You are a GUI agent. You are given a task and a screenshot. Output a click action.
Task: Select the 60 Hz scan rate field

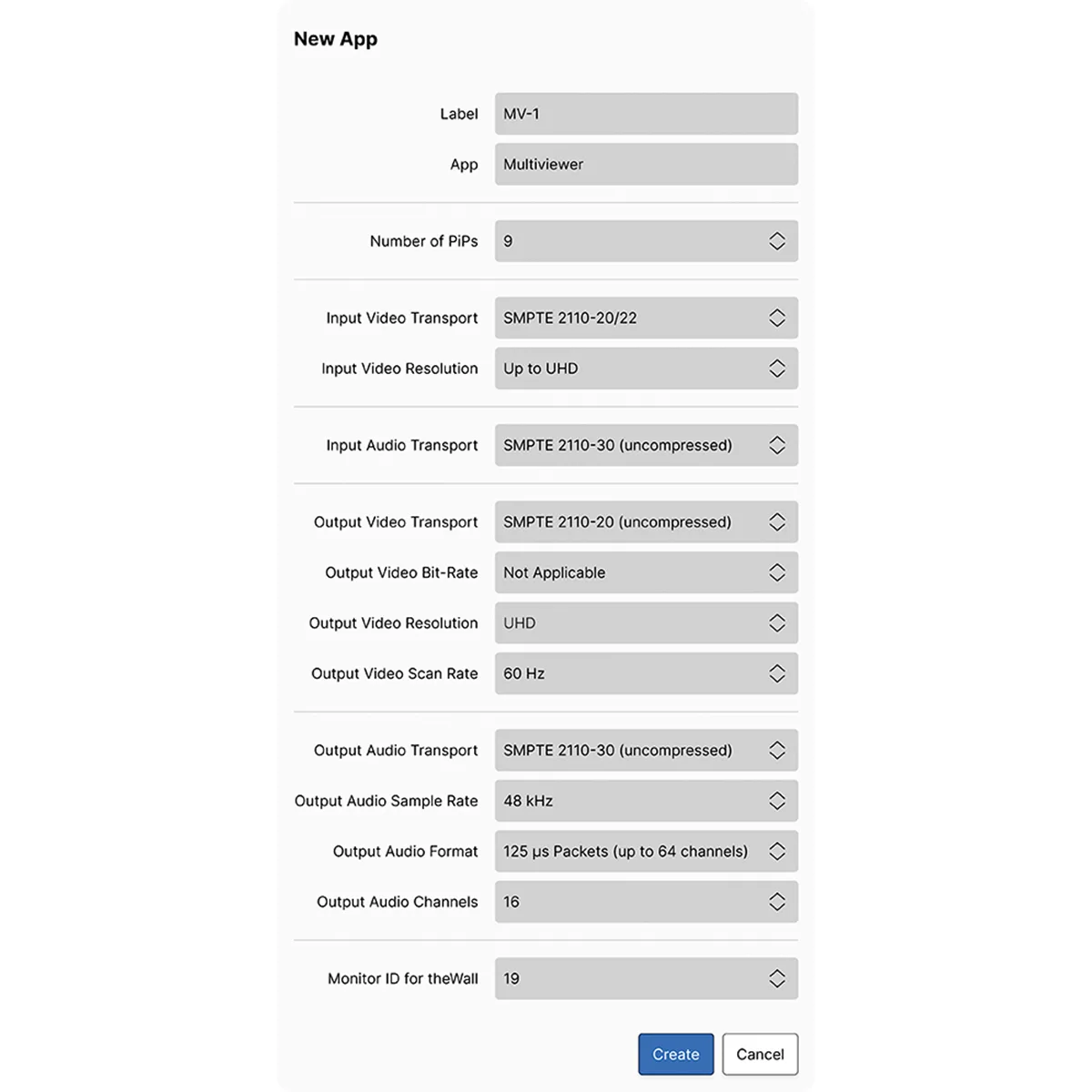pos(628,673)
